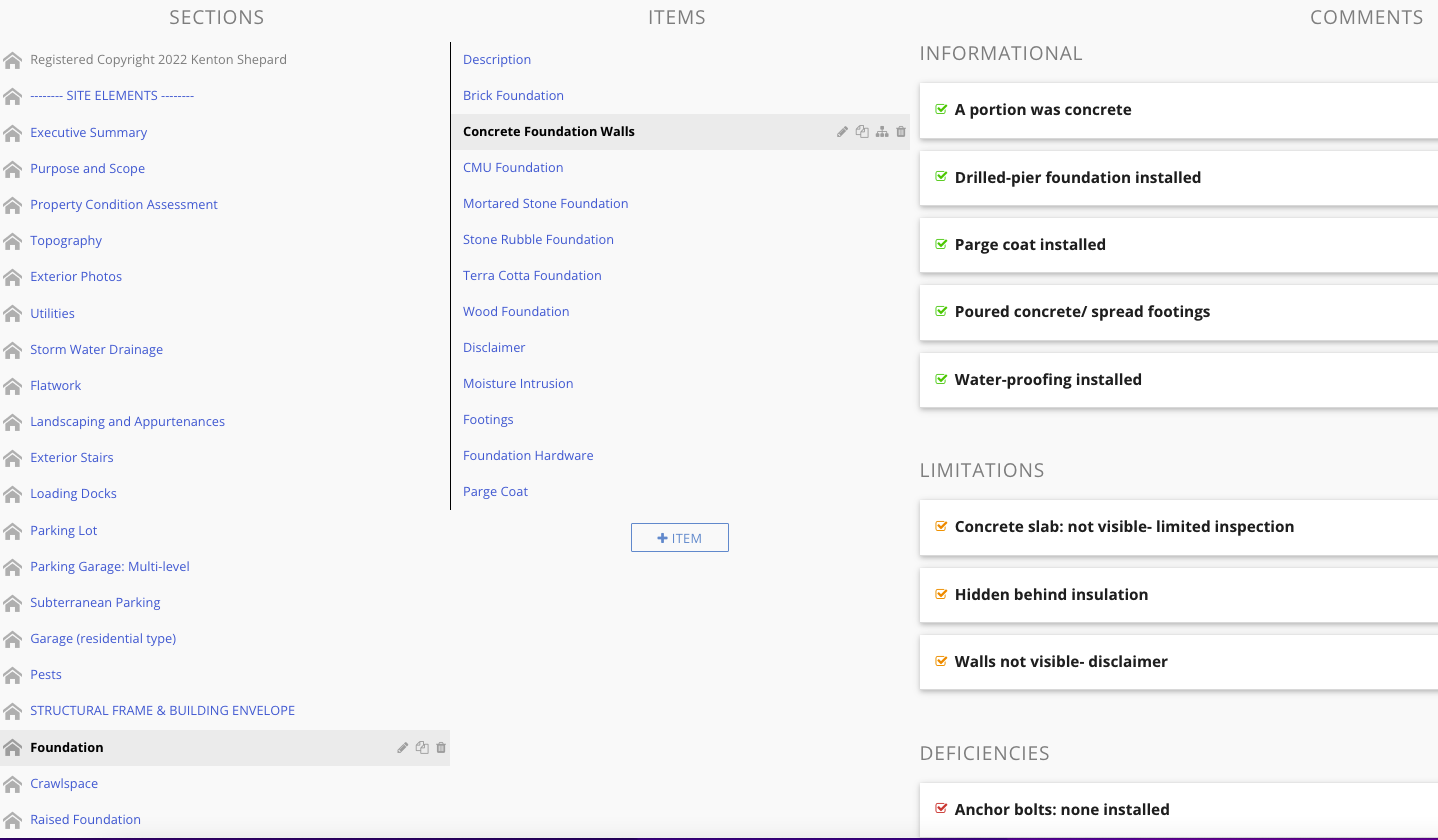Open hierarchy icon for Concrete Foundation Walls
Viewport: 1438px width, 840px height.
882,132
